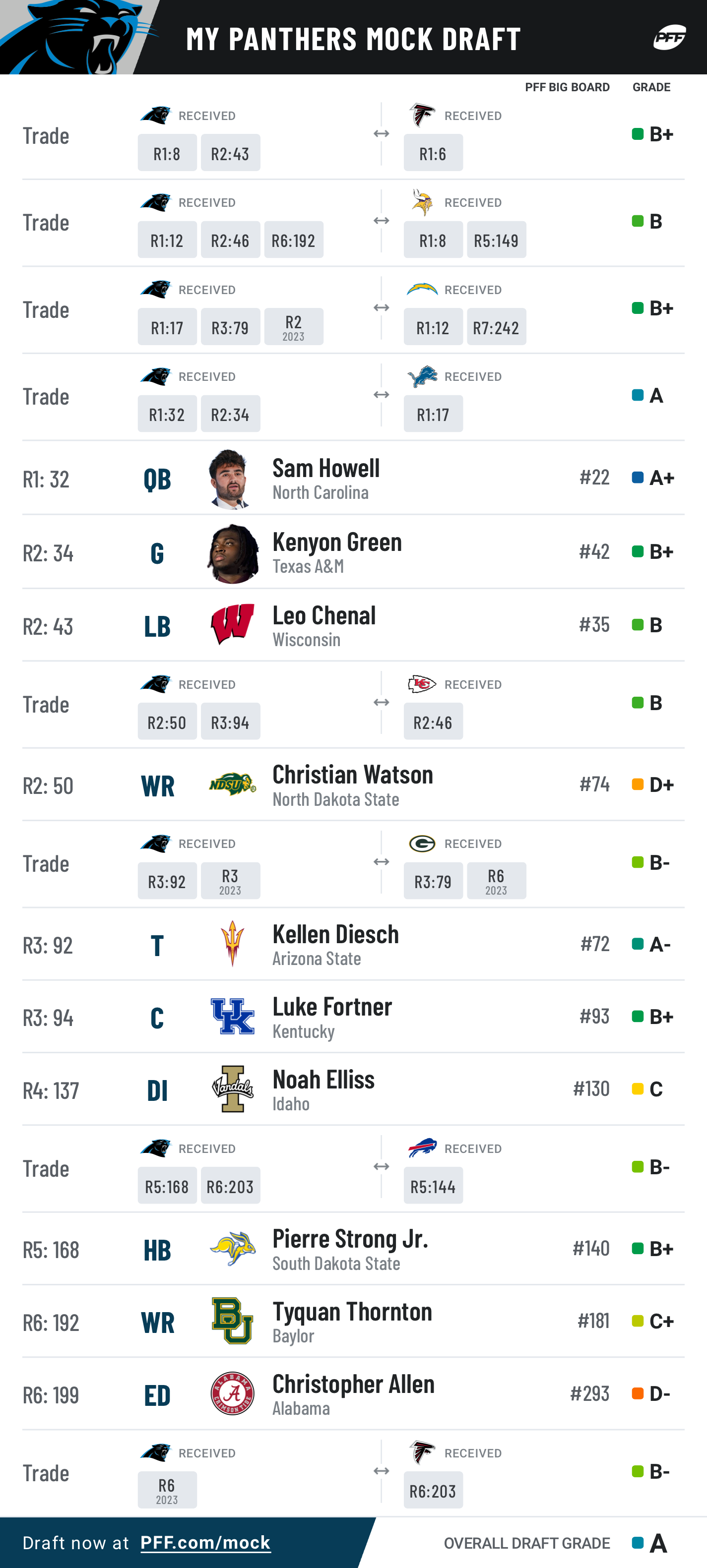
Task: Select Sam Howell player name
Action: [x=326, y=468]
